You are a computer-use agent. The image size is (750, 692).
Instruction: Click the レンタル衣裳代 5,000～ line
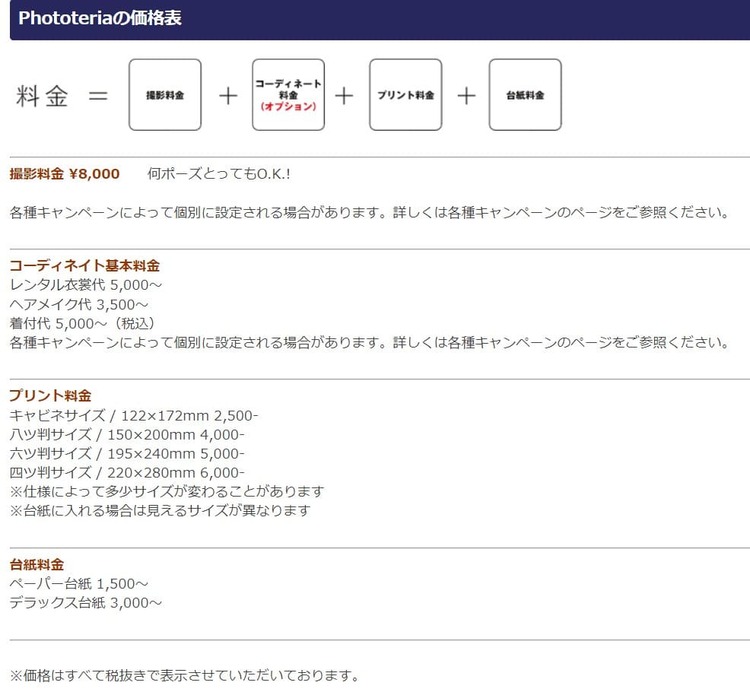(x=86, y=285)
